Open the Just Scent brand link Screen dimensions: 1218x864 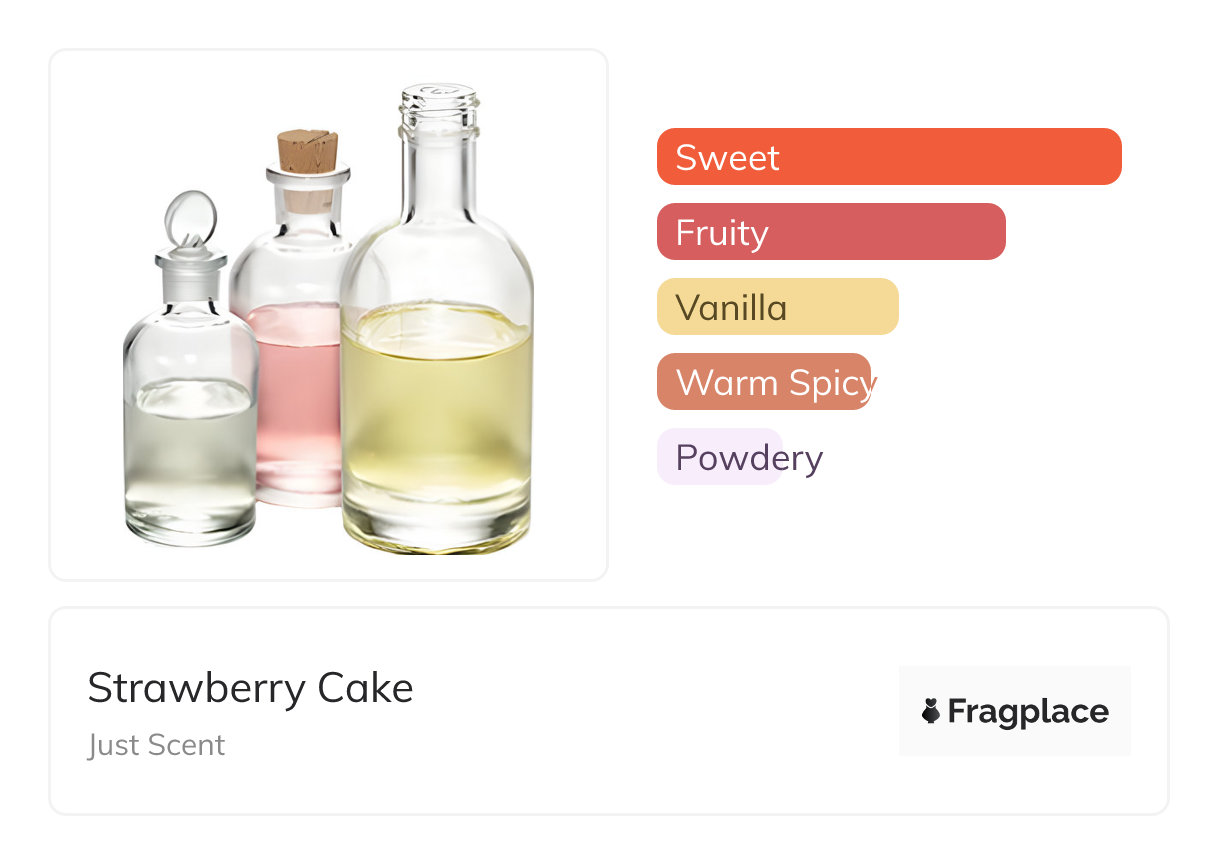coord(156,745)
